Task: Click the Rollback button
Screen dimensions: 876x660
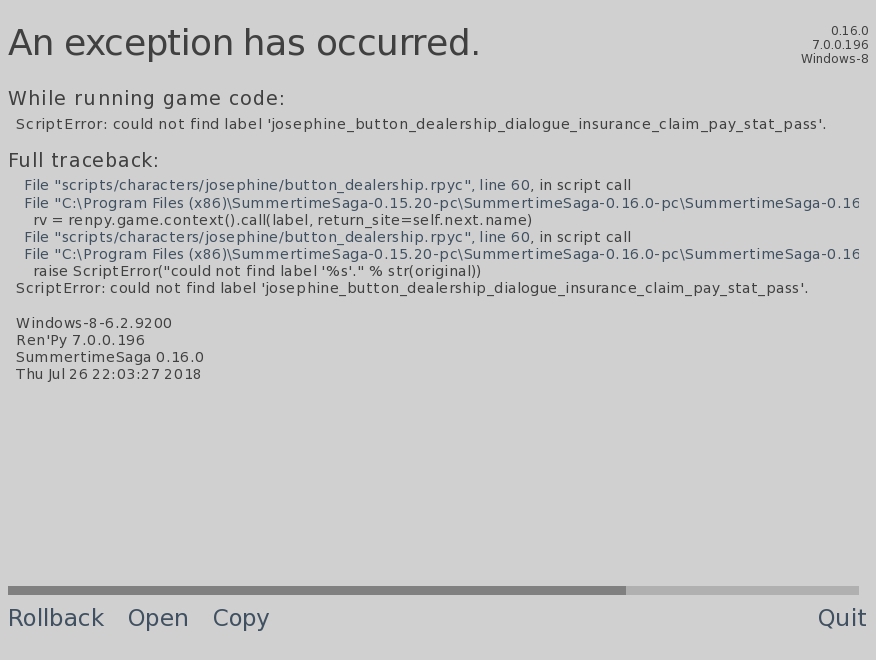Action: 56,618
